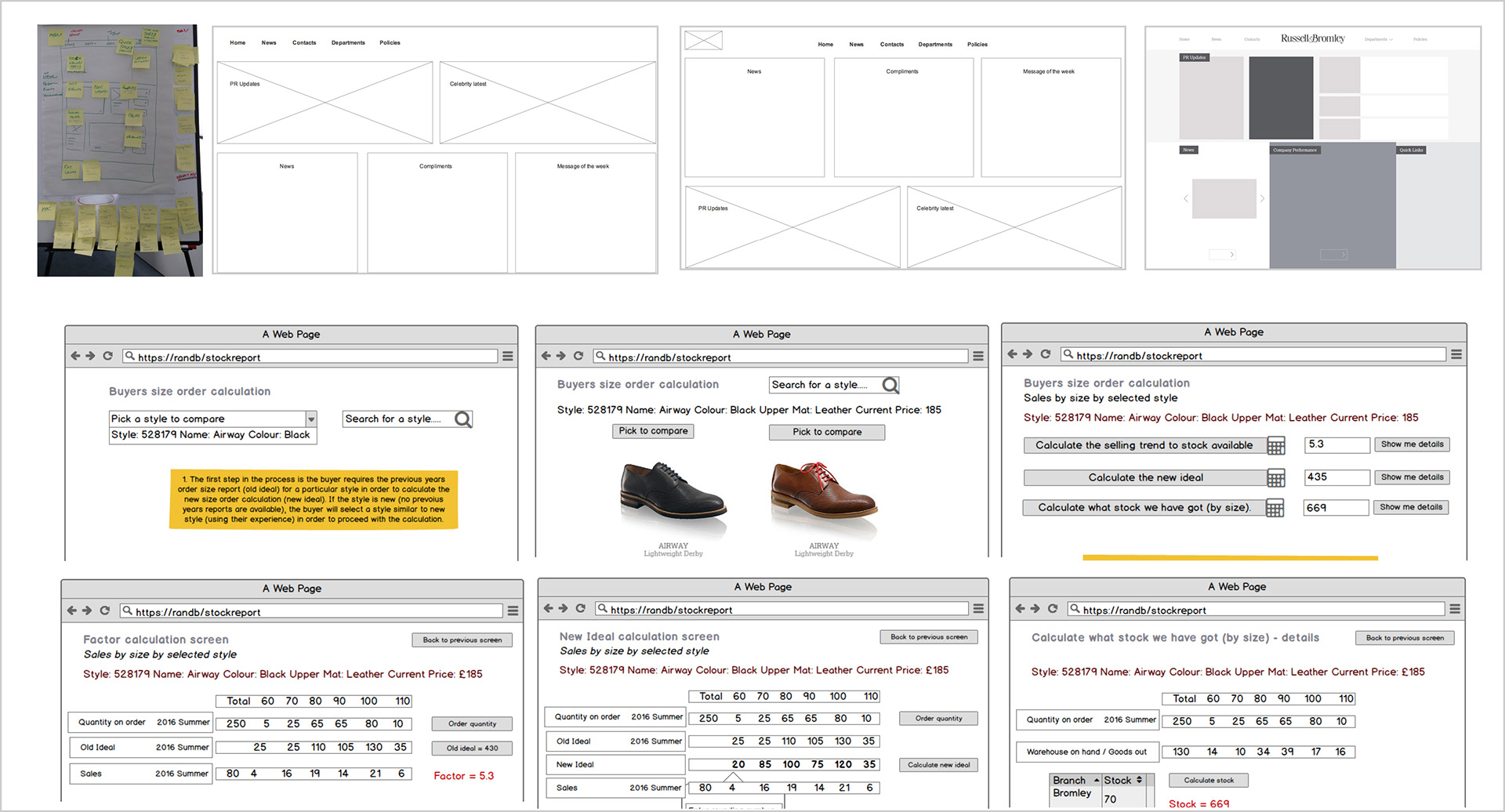This screenshot has height=812, width=1505.
Task: Click the calculator icon for selling trend to stock
Action: [x=1276, y=446]
